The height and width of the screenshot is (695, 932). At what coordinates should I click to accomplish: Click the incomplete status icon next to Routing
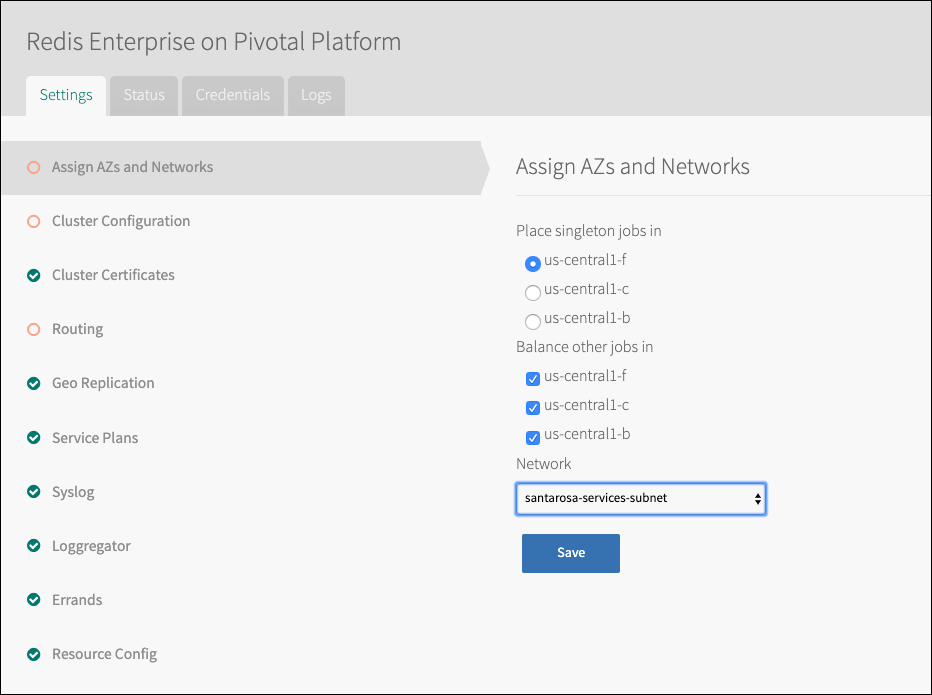[34, 329]
